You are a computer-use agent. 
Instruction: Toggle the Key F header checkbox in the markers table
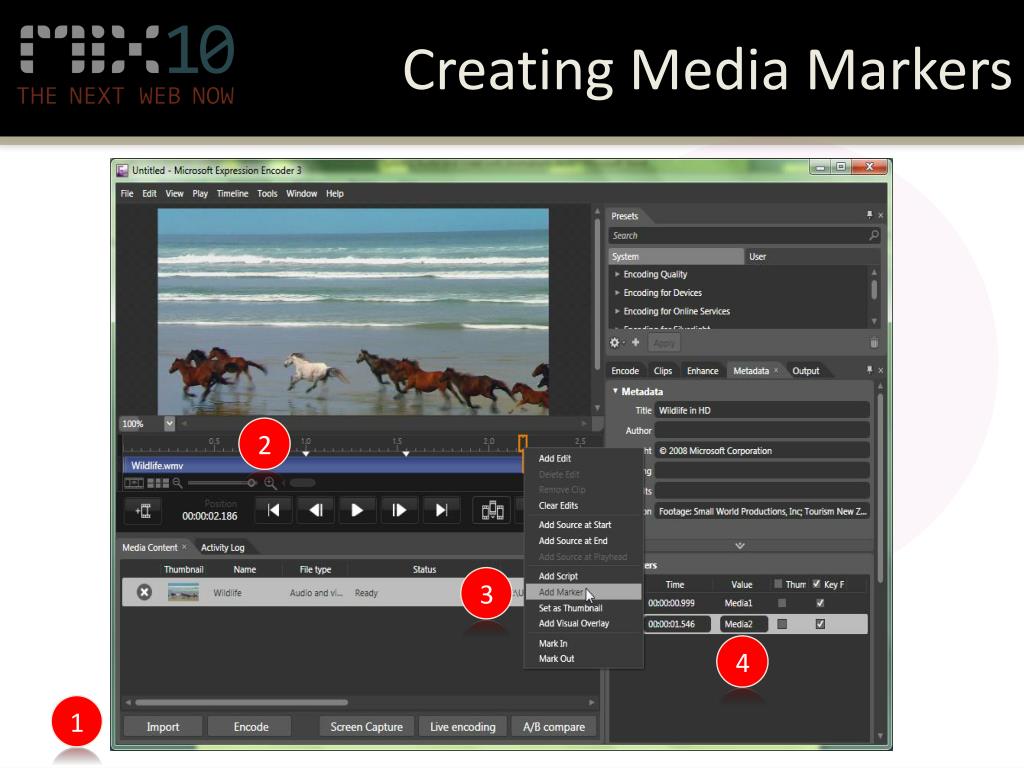point(816,584)
